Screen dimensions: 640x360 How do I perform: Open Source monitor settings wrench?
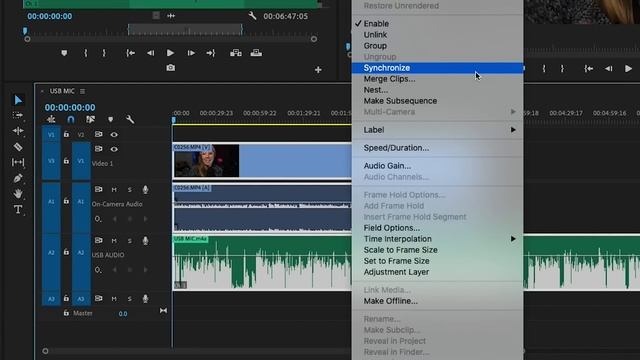click(x=252, y=16)
